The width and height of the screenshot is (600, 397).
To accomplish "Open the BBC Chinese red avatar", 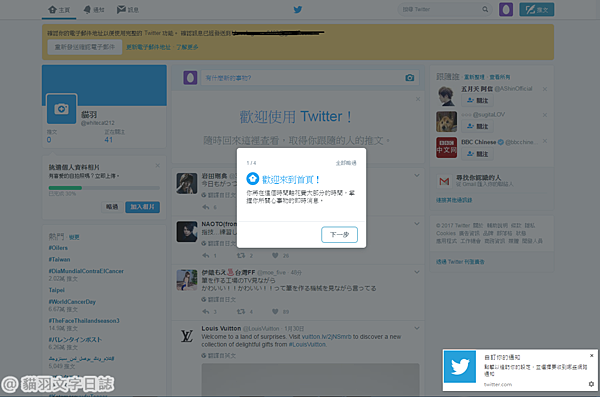I will click(x=446, y=147).
